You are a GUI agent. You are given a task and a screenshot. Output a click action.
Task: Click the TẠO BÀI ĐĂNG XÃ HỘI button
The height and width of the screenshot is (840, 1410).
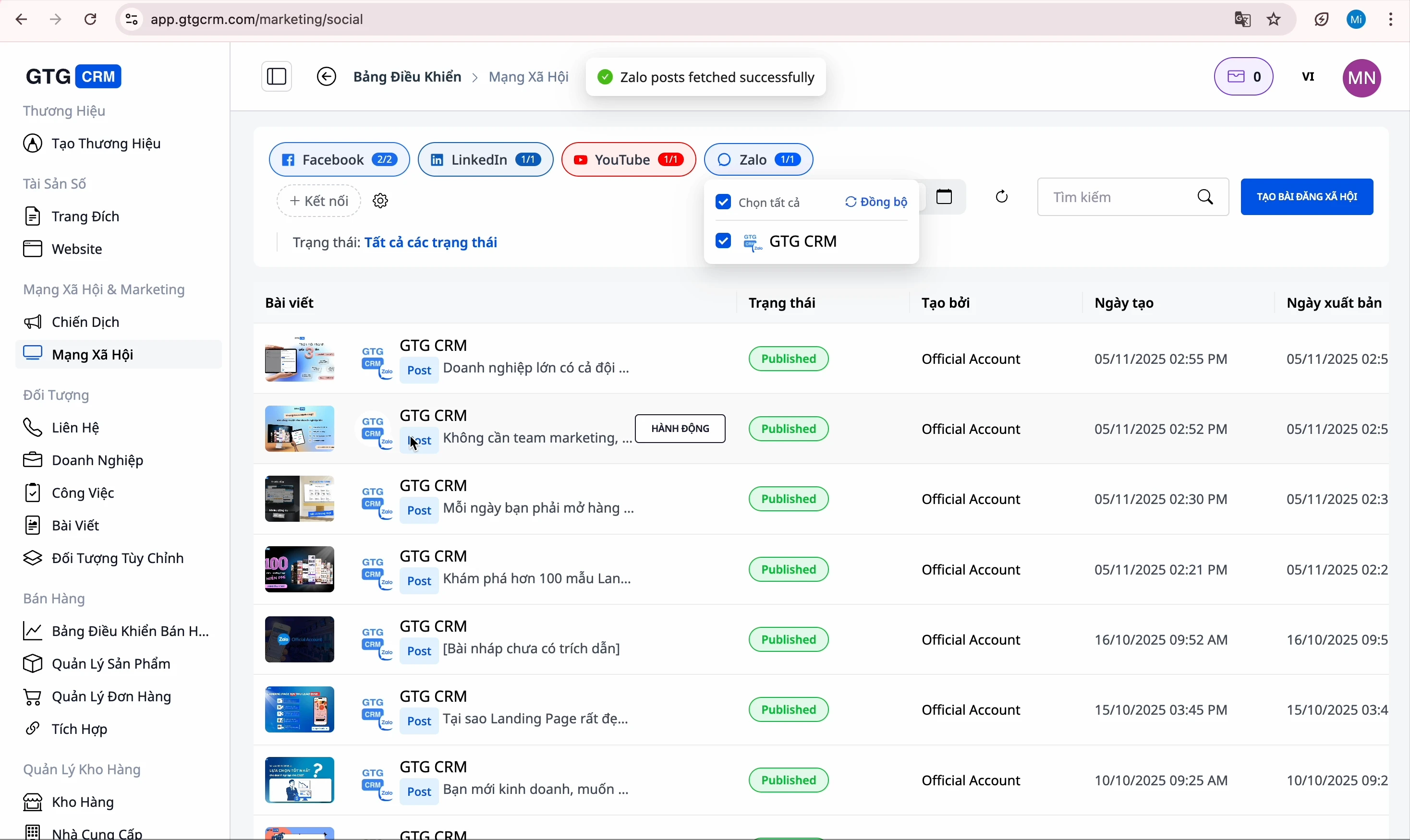coord(1306,196)
